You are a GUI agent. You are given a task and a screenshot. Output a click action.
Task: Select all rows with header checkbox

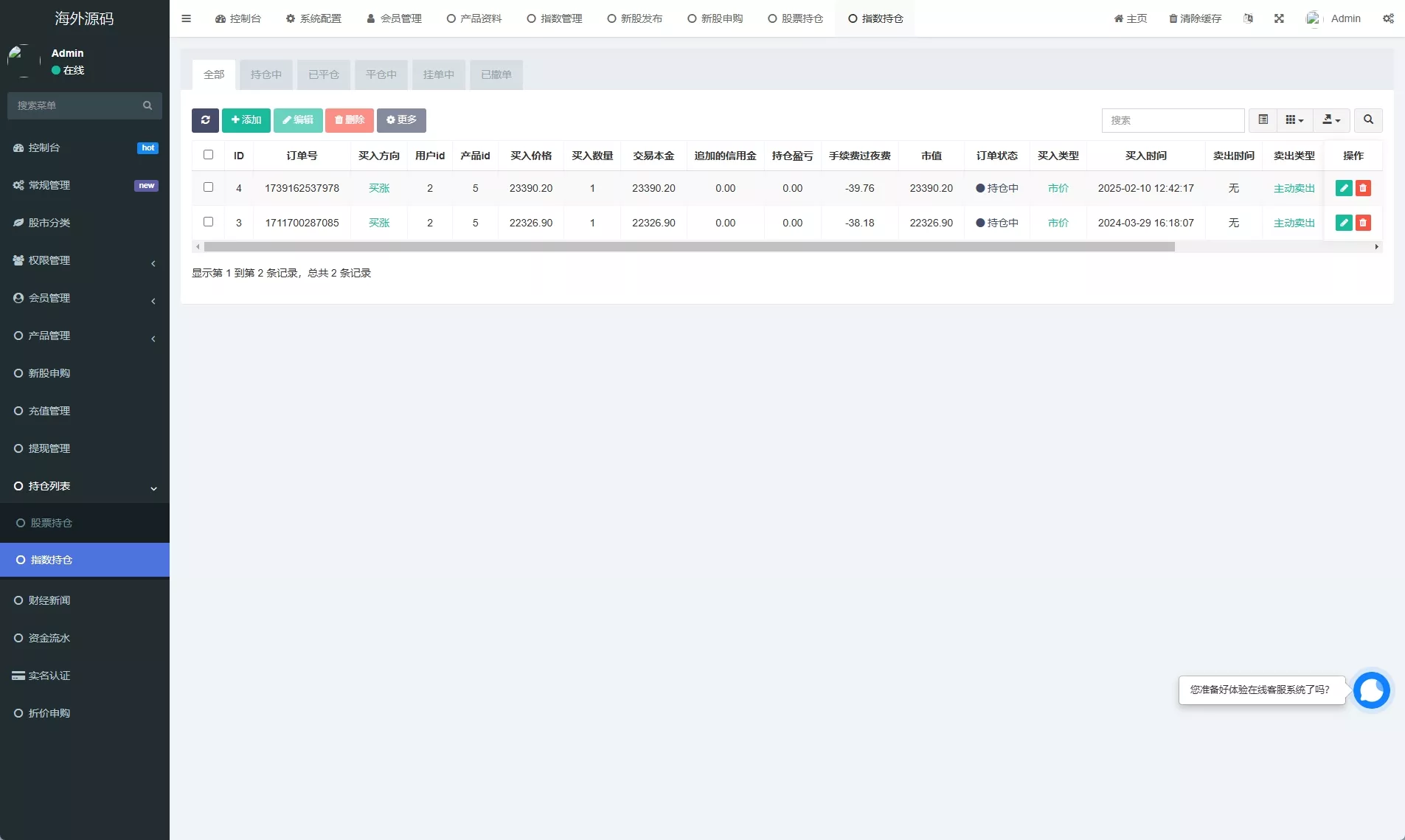[208, 155]
